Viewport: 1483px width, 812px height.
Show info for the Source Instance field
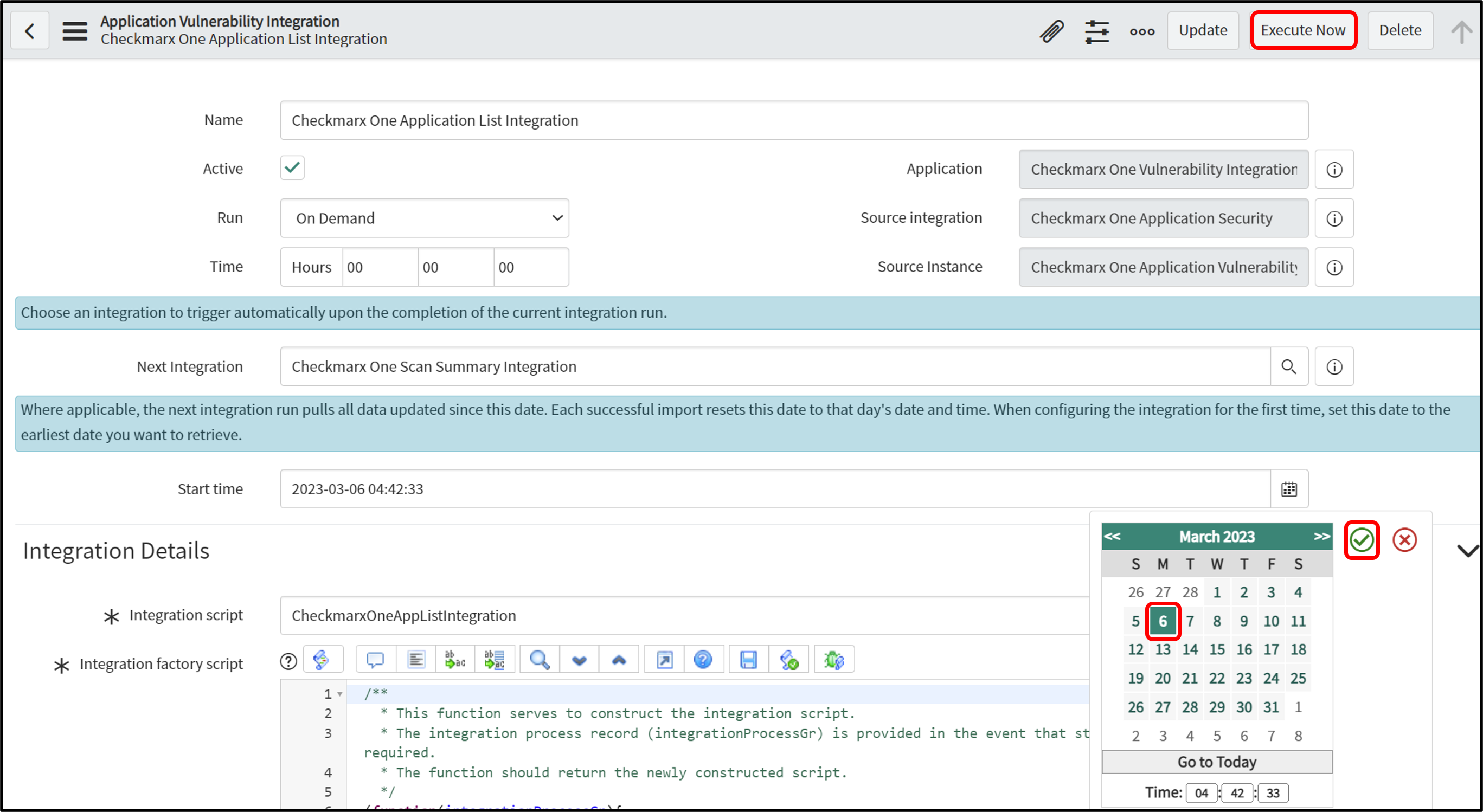coord(1334,267)
